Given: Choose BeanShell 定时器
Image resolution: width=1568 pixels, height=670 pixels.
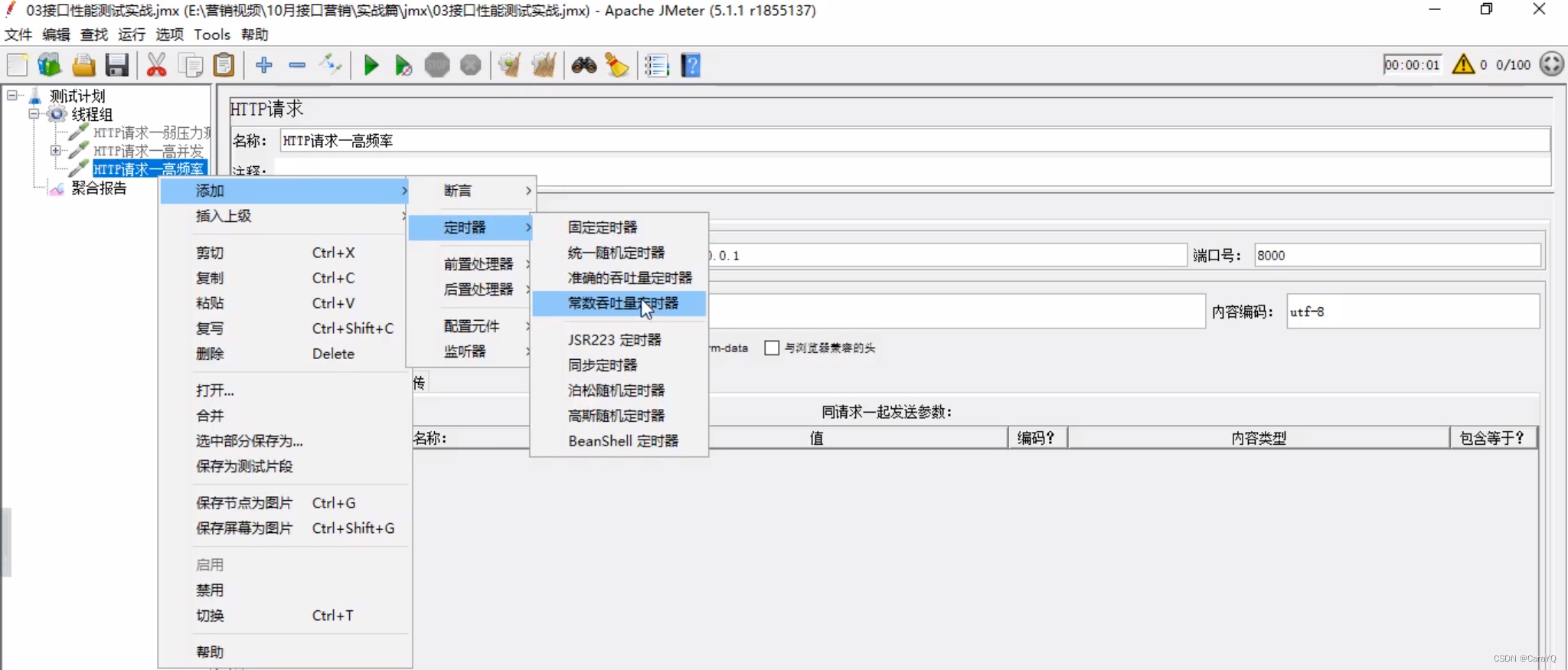Looking at the screenshot, I should (x=619, y=441).
